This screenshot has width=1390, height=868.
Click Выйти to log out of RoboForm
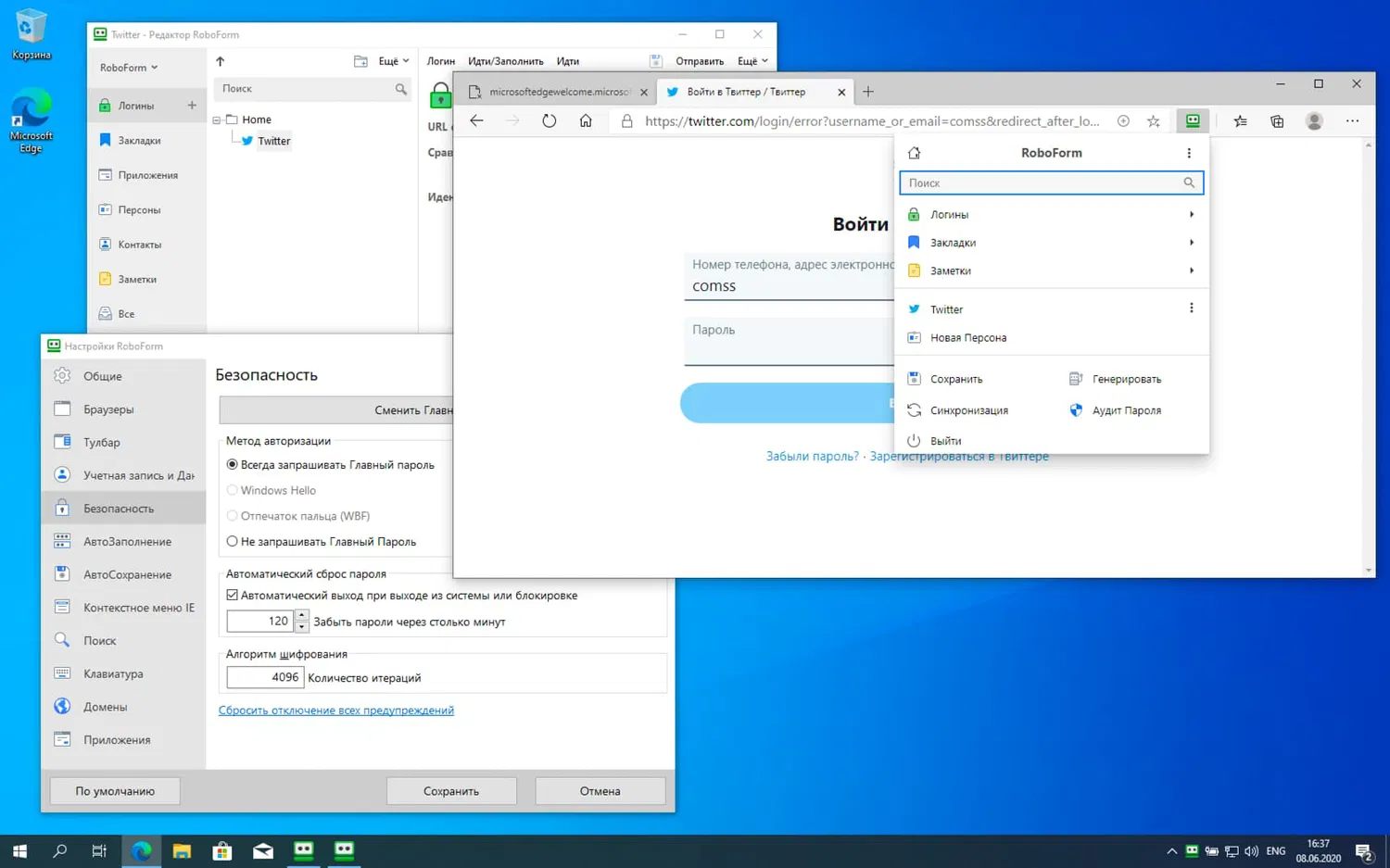click(x=934, y=441)
